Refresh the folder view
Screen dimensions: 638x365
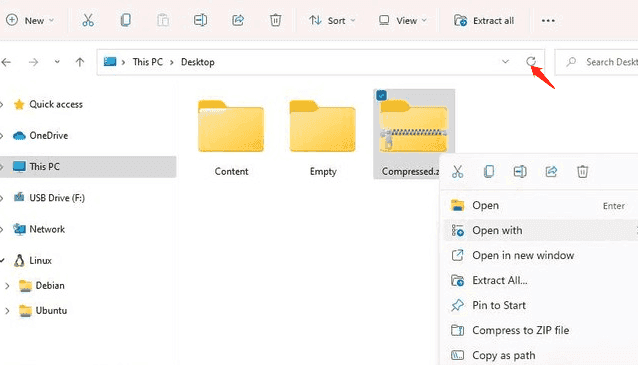point(531,61)
